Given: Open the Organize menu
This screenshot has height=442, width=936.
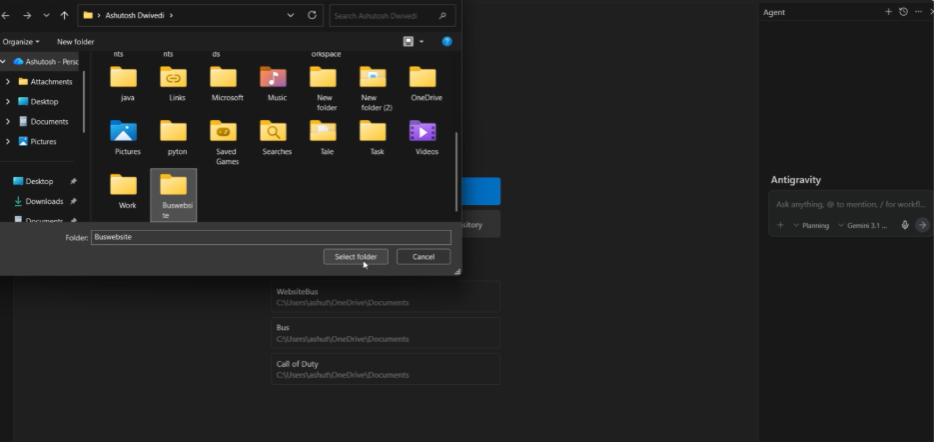Looking at the screenshot, I should click(21, 42).
